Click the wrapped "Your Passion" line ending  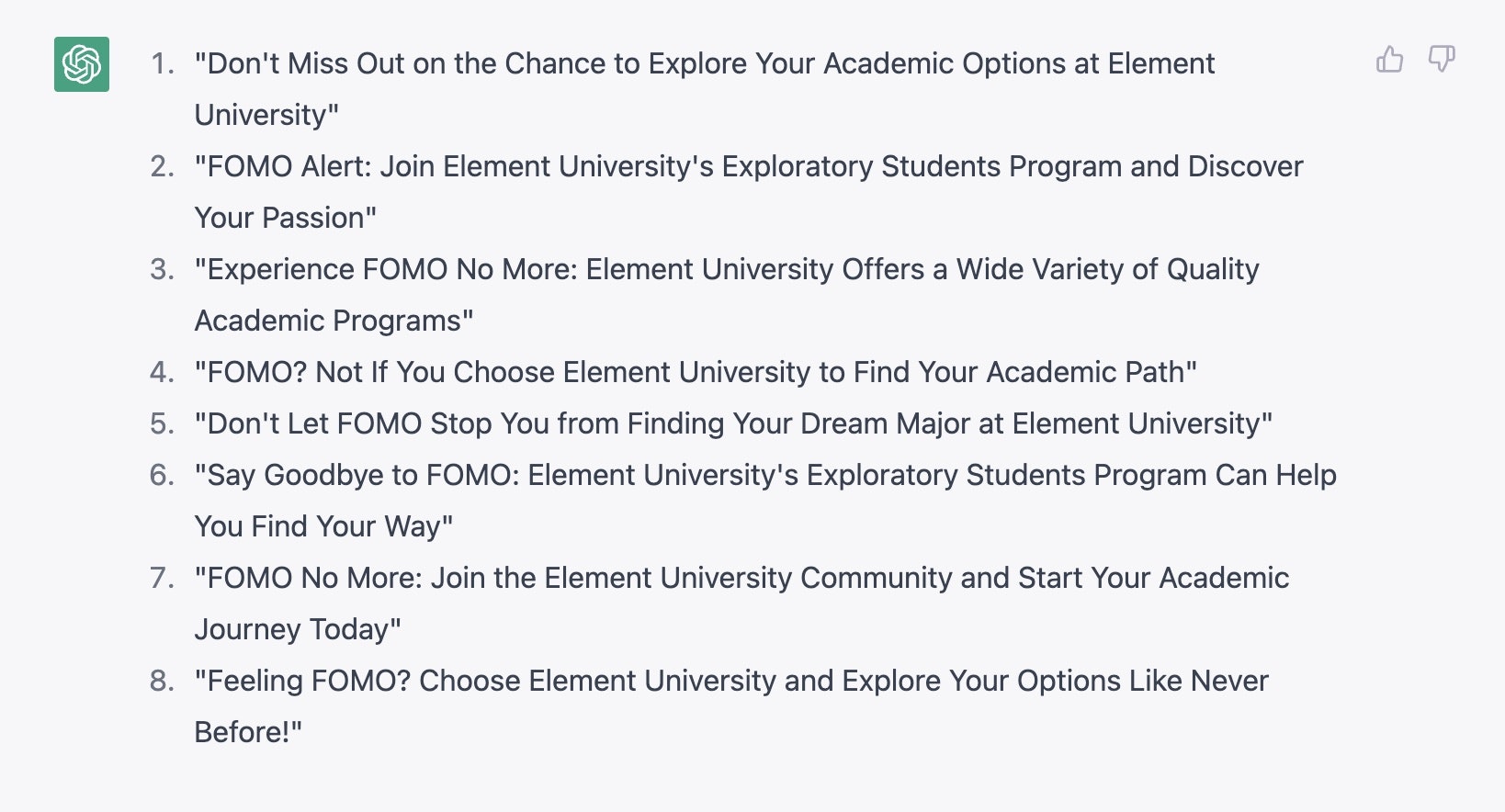pos(285,218)
